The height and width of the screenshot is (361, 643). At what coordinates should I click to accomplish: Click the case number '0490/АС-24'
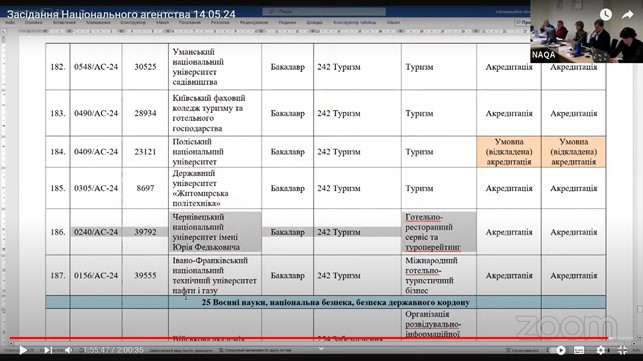(96, 113)
